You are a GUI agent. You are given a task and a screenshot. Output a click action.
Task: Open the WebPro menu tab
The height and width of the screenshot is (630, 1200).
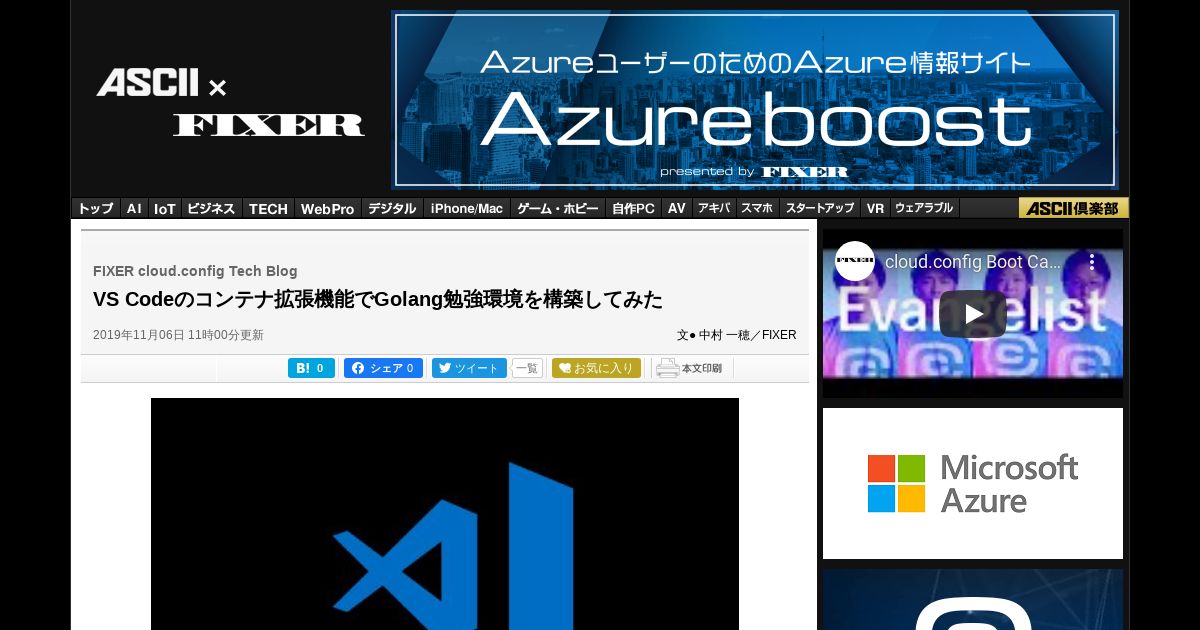(x=328, y=208)
